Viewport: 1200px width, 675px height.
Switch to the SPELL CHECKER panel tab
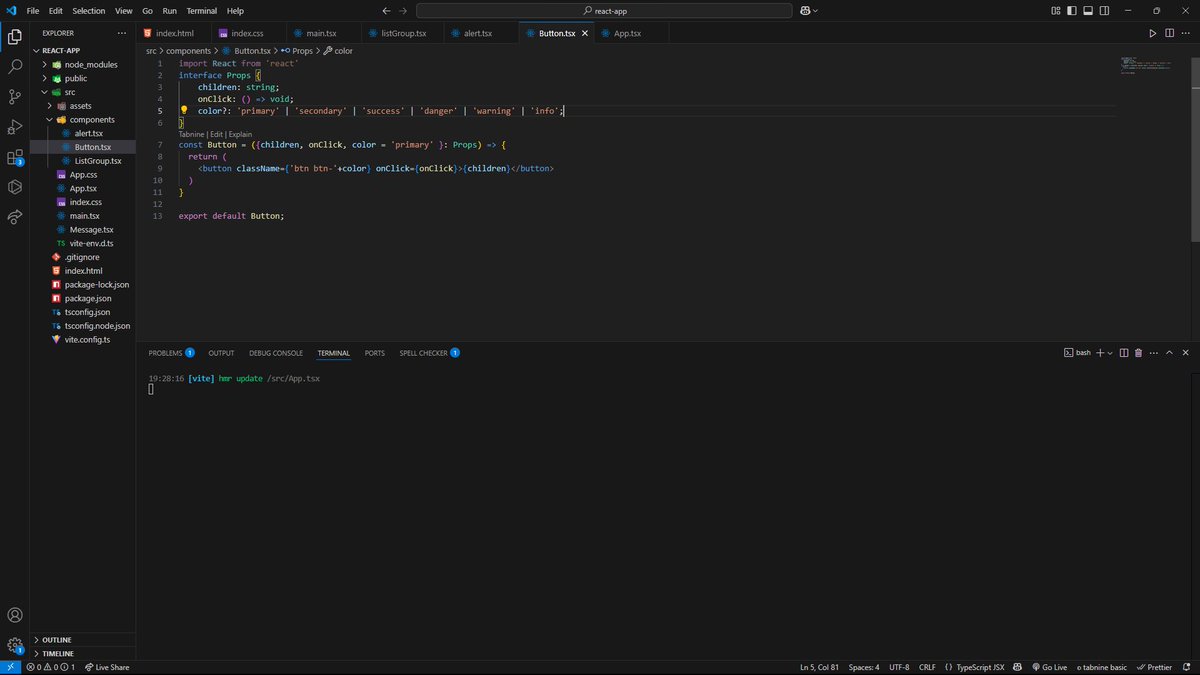click(x=429, y=353)
